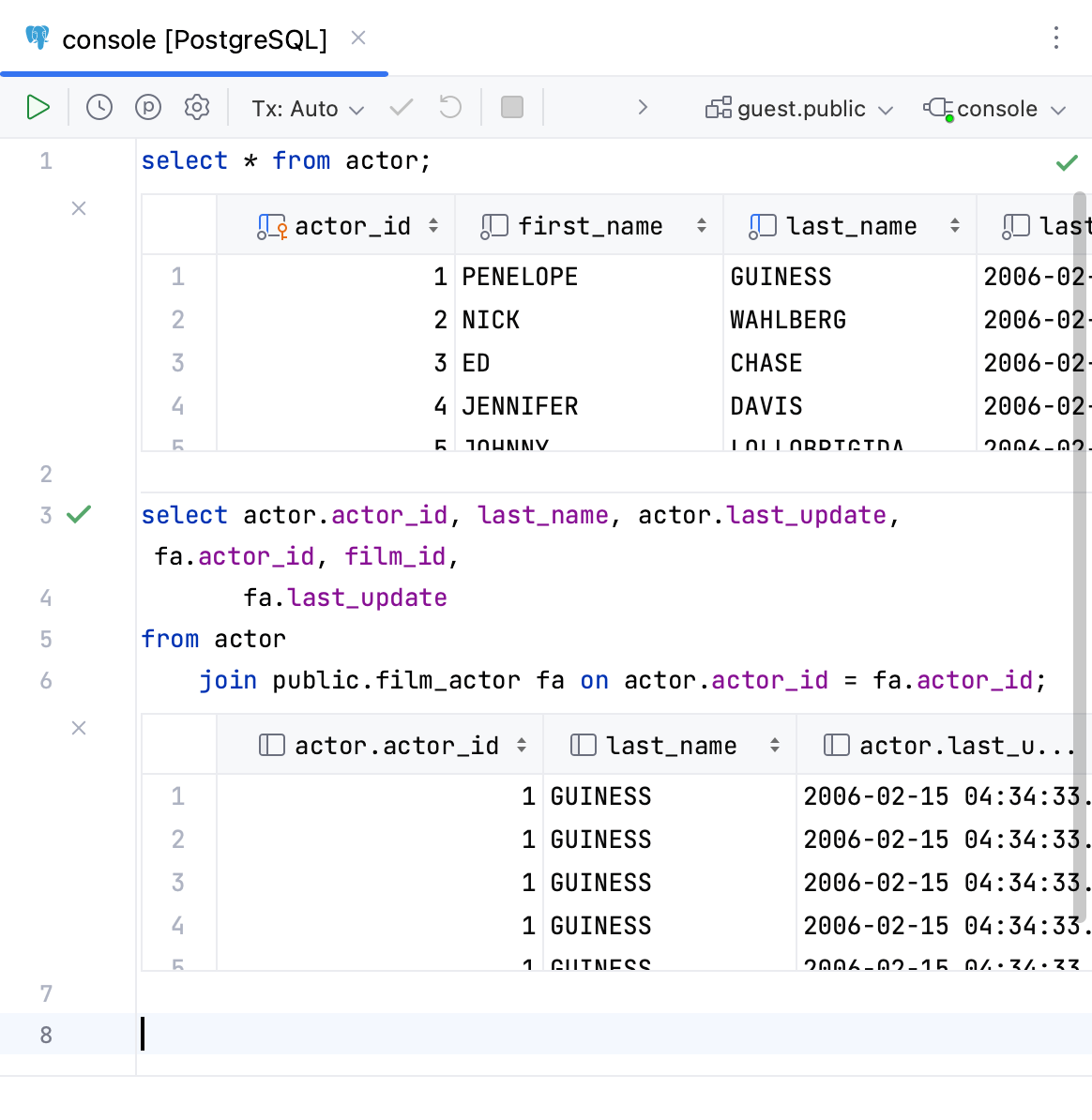Open the query history (clock icon)
The height and width of the screenshot is (1120, 1092).
[99, 107]
